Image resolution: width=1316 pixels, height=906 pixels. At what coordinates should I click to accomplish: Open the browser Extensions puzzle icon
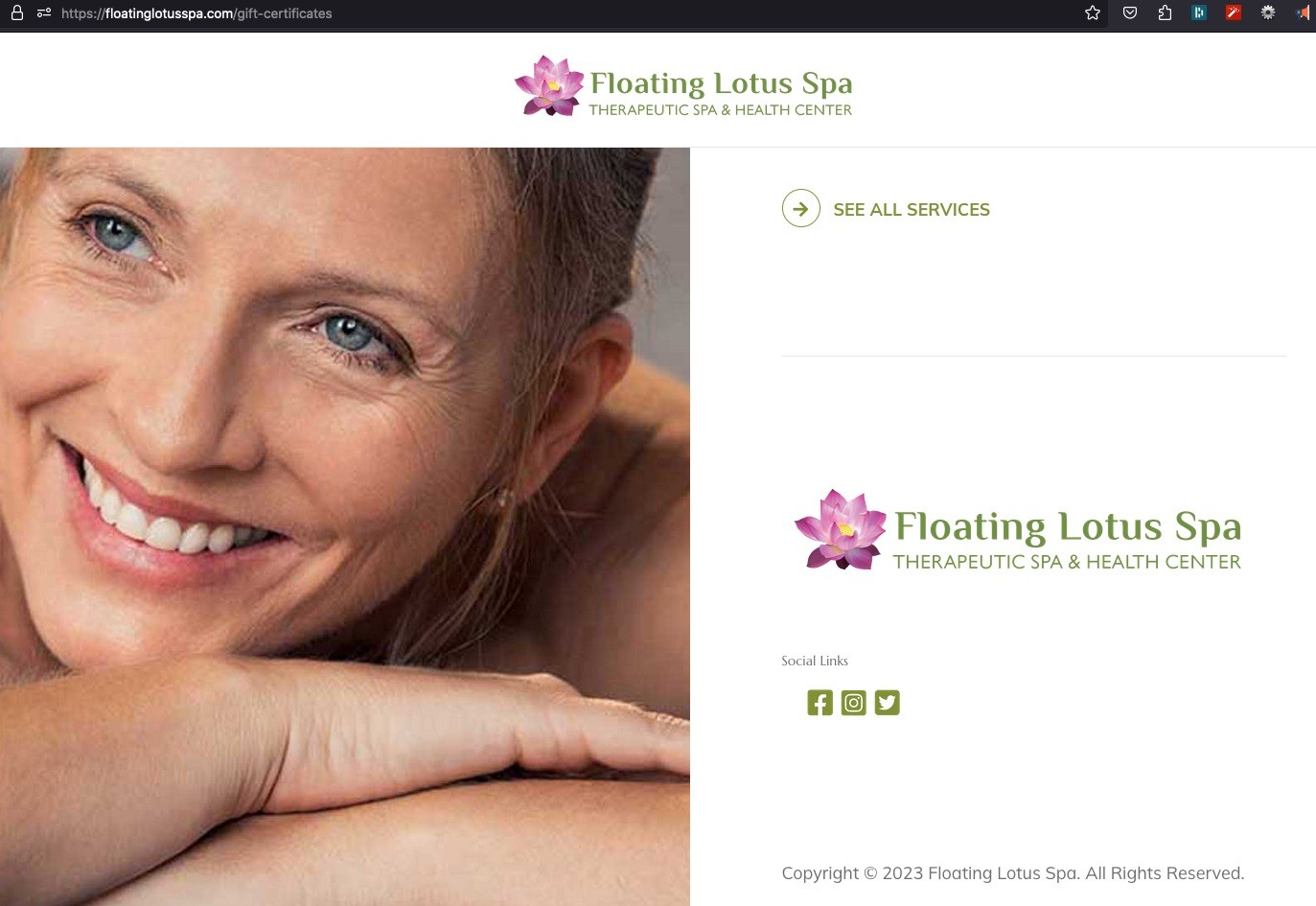tap(1165, 12)
